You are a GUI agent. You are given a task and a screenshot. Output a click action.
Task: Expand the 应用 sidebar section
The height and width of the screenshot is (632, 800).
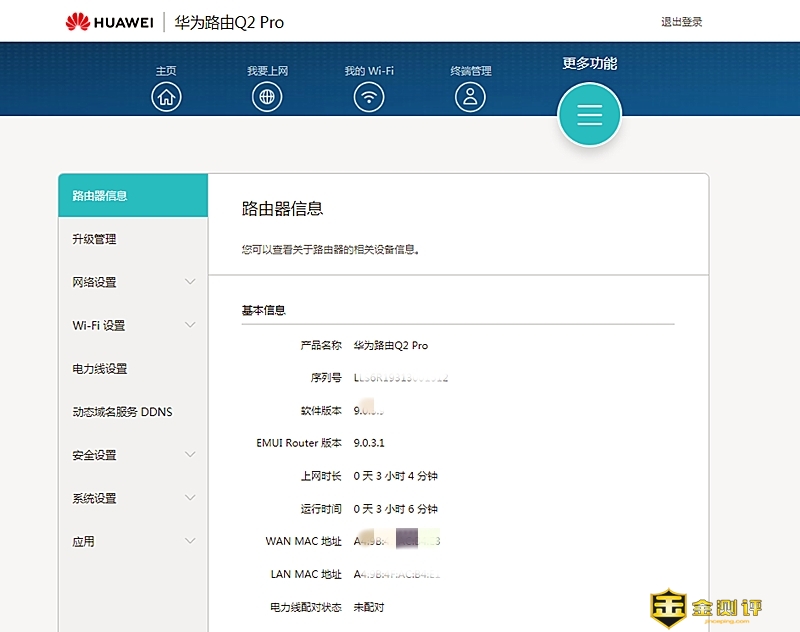coord(190,541)
